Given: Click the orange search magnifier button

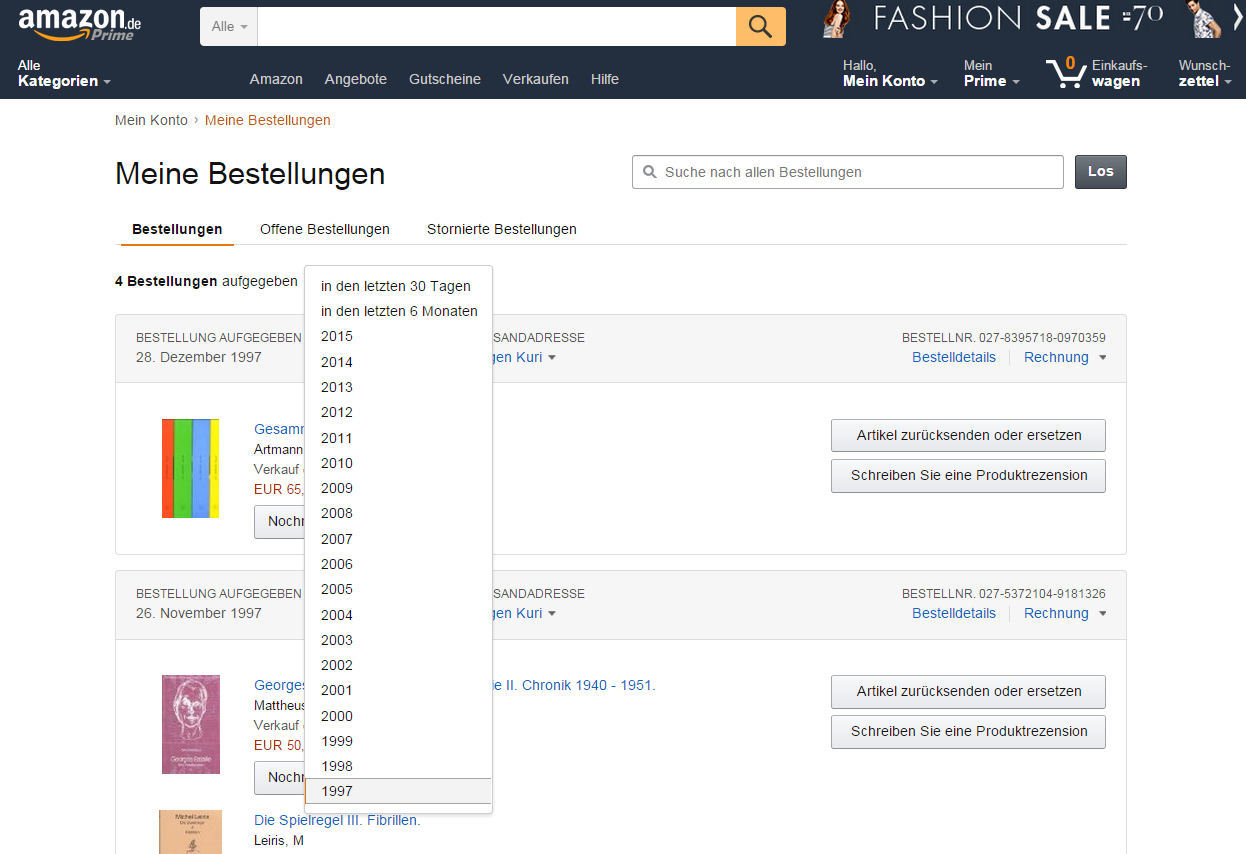Looking at the screenshot, I should click(x=760, y=26).
